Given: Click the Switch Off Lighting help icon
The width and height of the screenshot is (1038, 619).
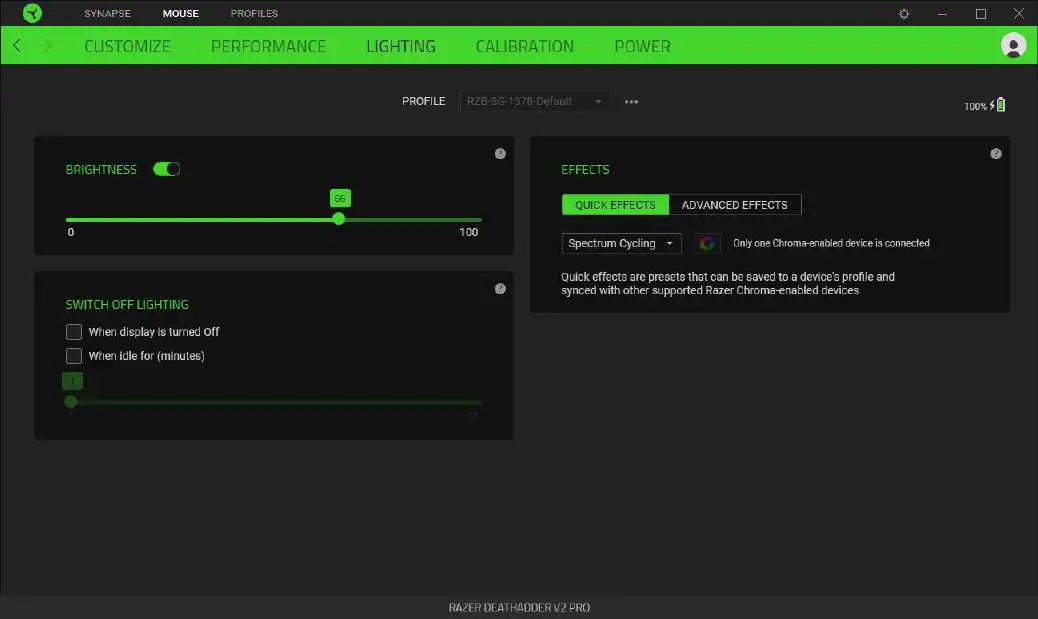Looking at the screenshot, I should pyautogui.click(x=500, y=288).
